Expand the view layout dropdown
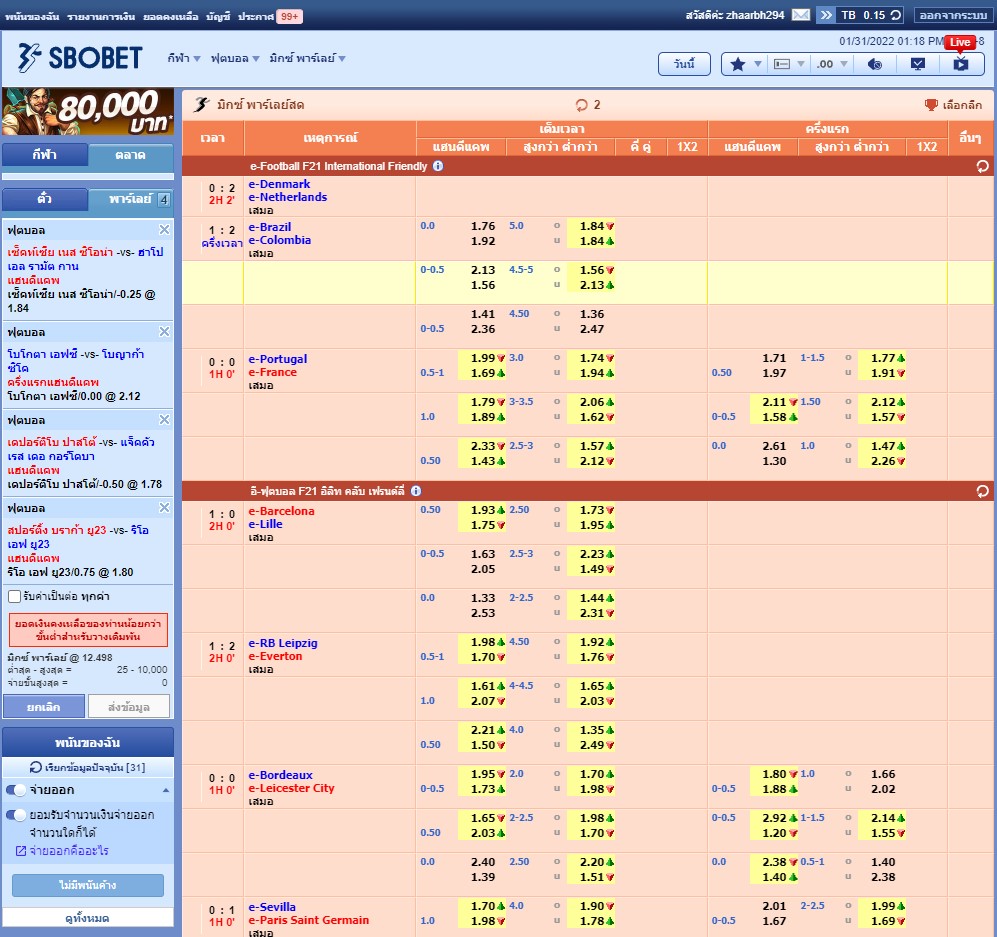 [801, 64]
